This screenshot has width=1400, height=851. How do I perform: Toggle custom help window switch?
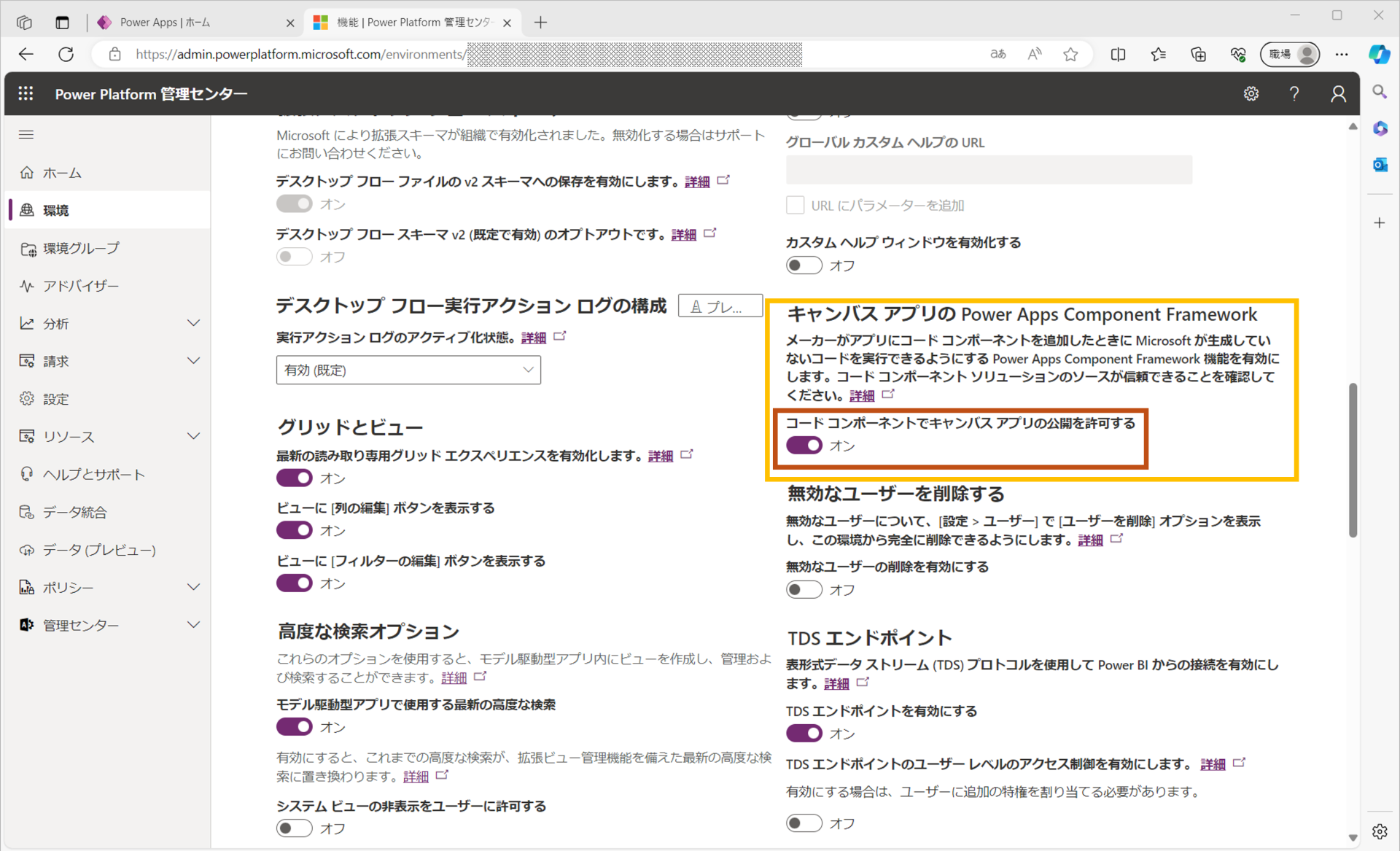tap(804, 265)
